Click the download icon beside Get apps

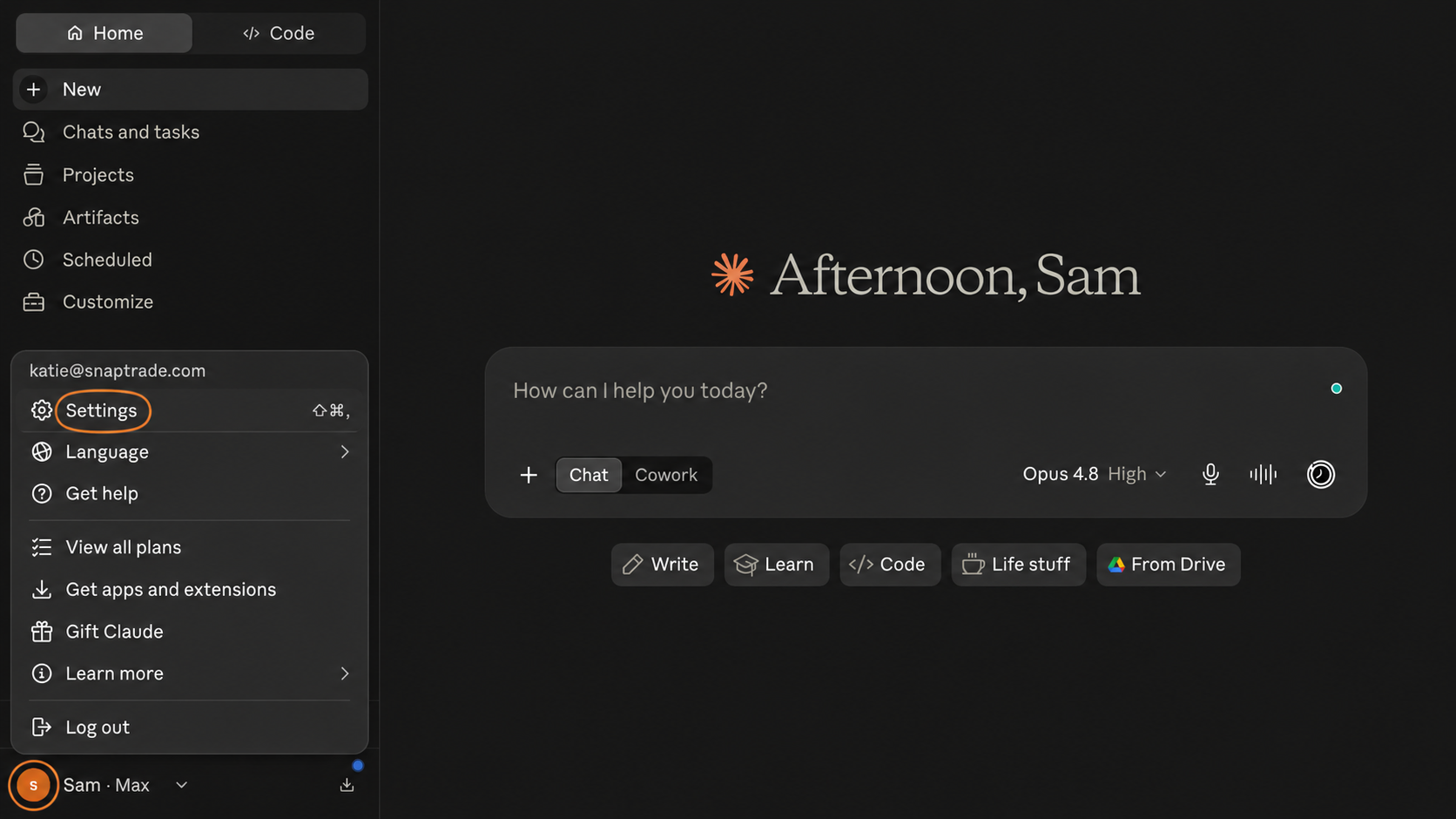click(x=41, y=590)
